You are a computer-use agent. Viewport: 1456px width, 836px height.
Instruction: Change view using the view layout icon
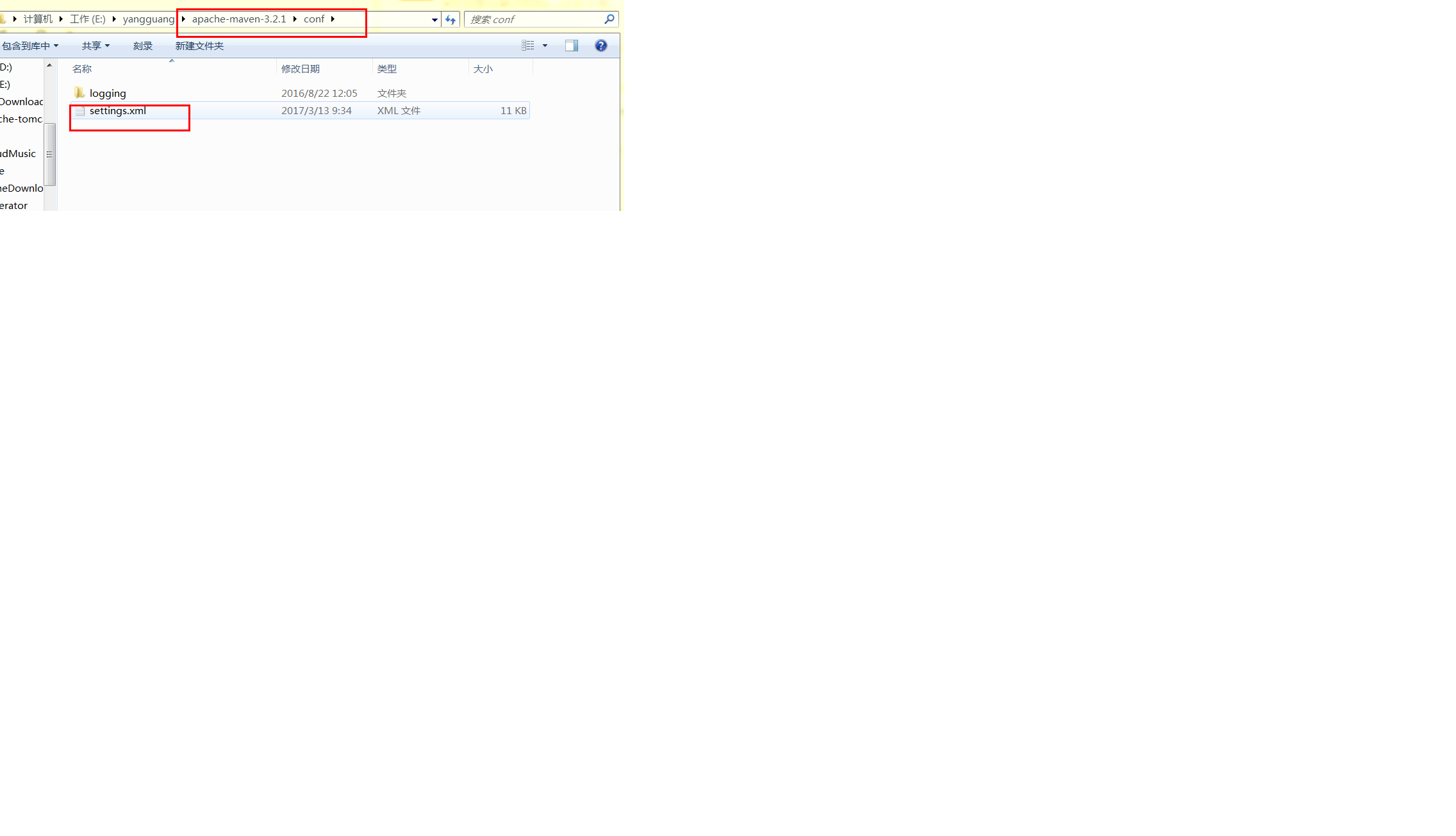[x=528, y=46]
